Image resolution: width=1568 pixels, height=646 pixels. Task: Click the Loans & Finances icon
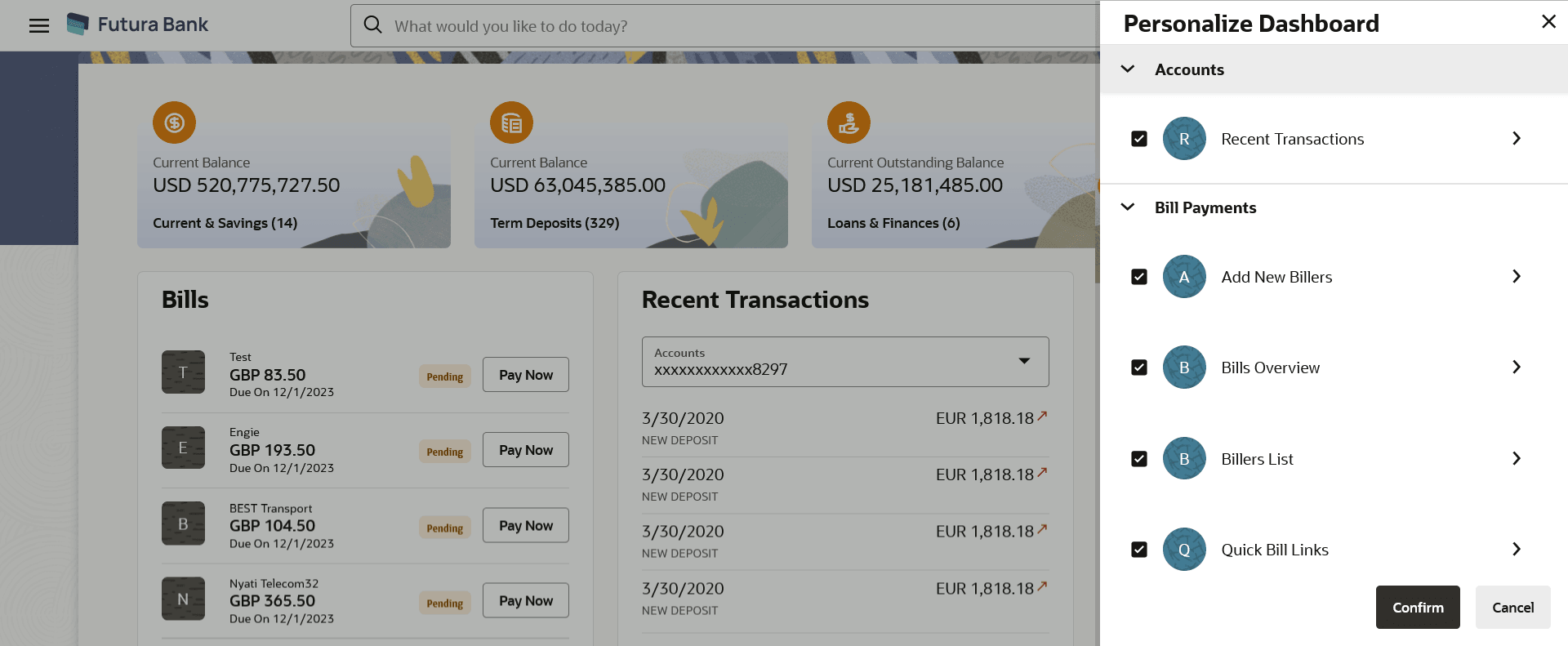pos(849,123)
